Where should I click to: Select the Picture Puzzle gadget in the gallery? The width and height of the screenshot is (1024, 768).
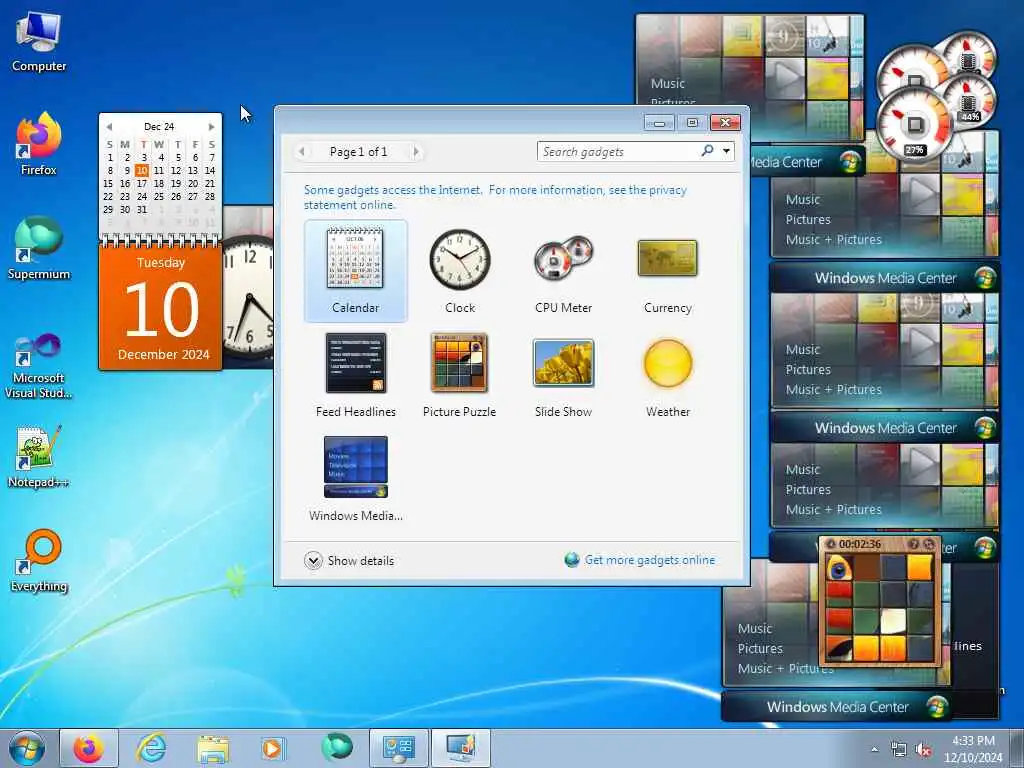pos(460,375)
